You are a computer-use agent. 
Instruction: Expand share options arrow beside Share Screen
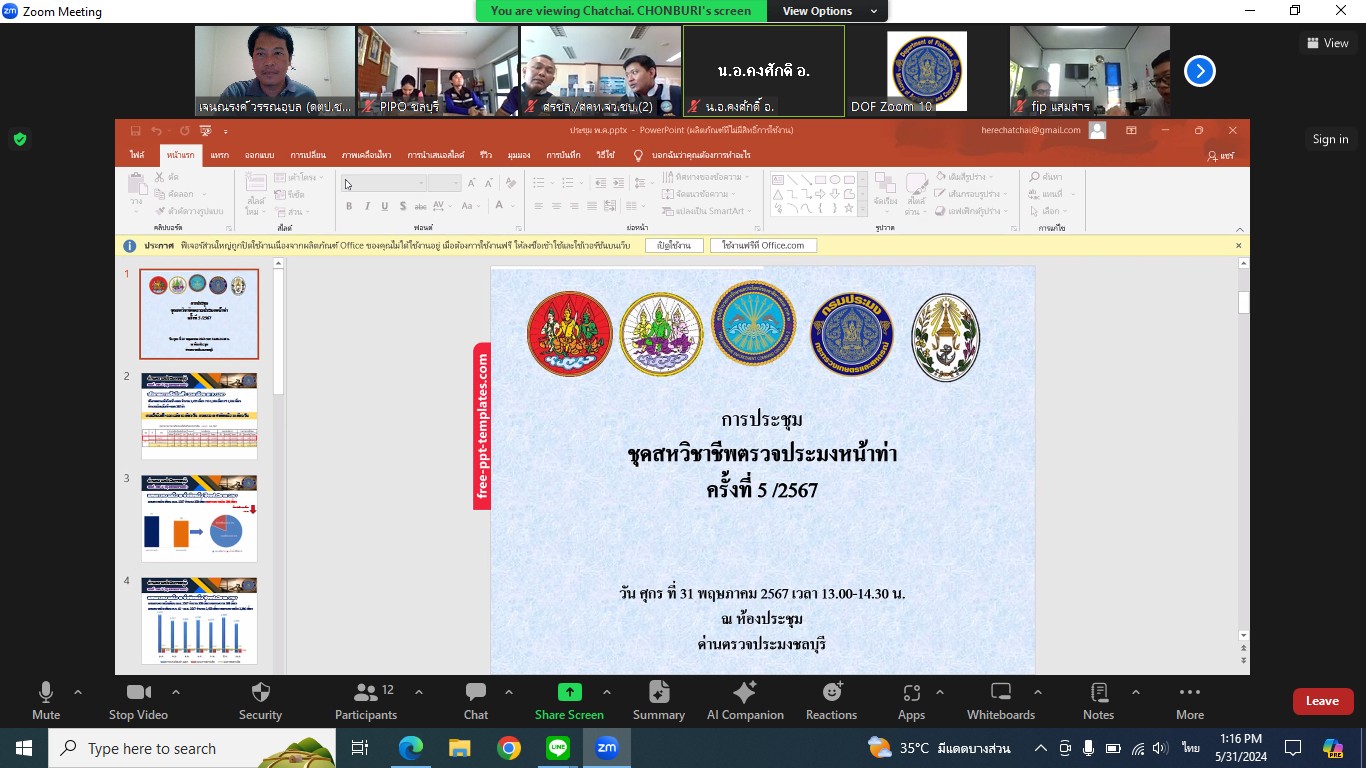tap(606, 692)
